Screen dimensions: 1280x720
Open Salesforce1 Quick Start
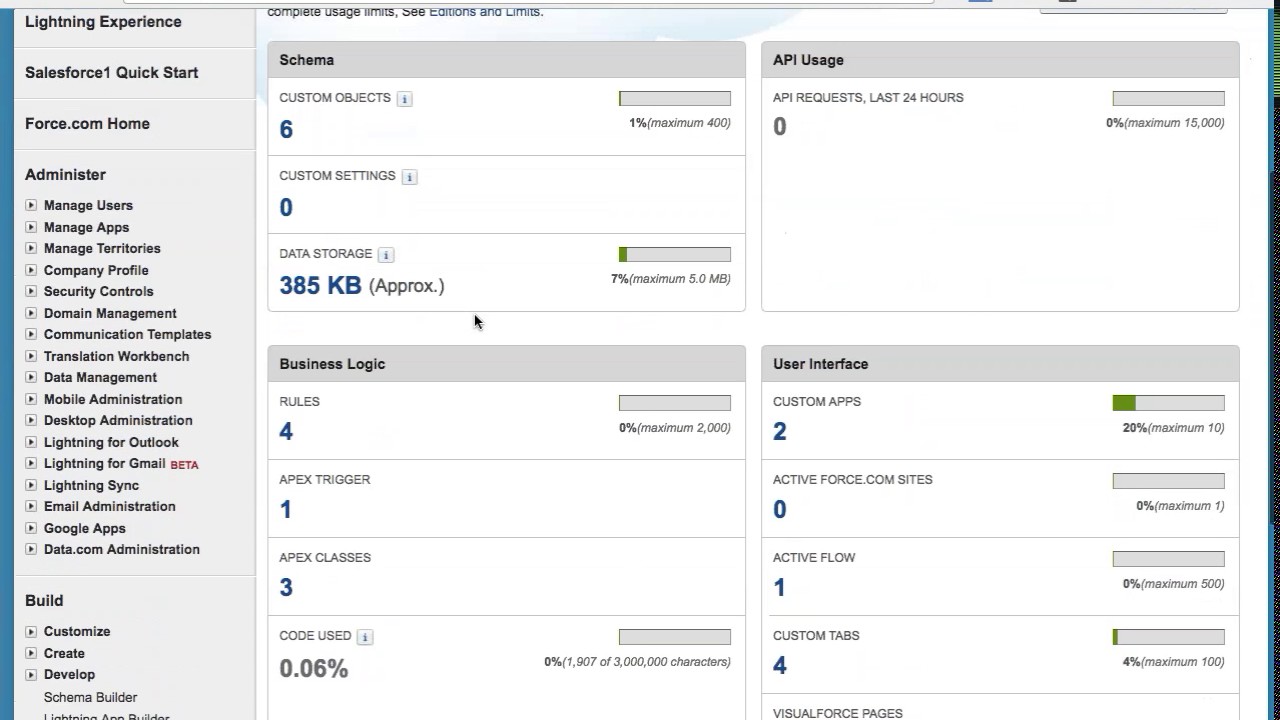(111, 73)
